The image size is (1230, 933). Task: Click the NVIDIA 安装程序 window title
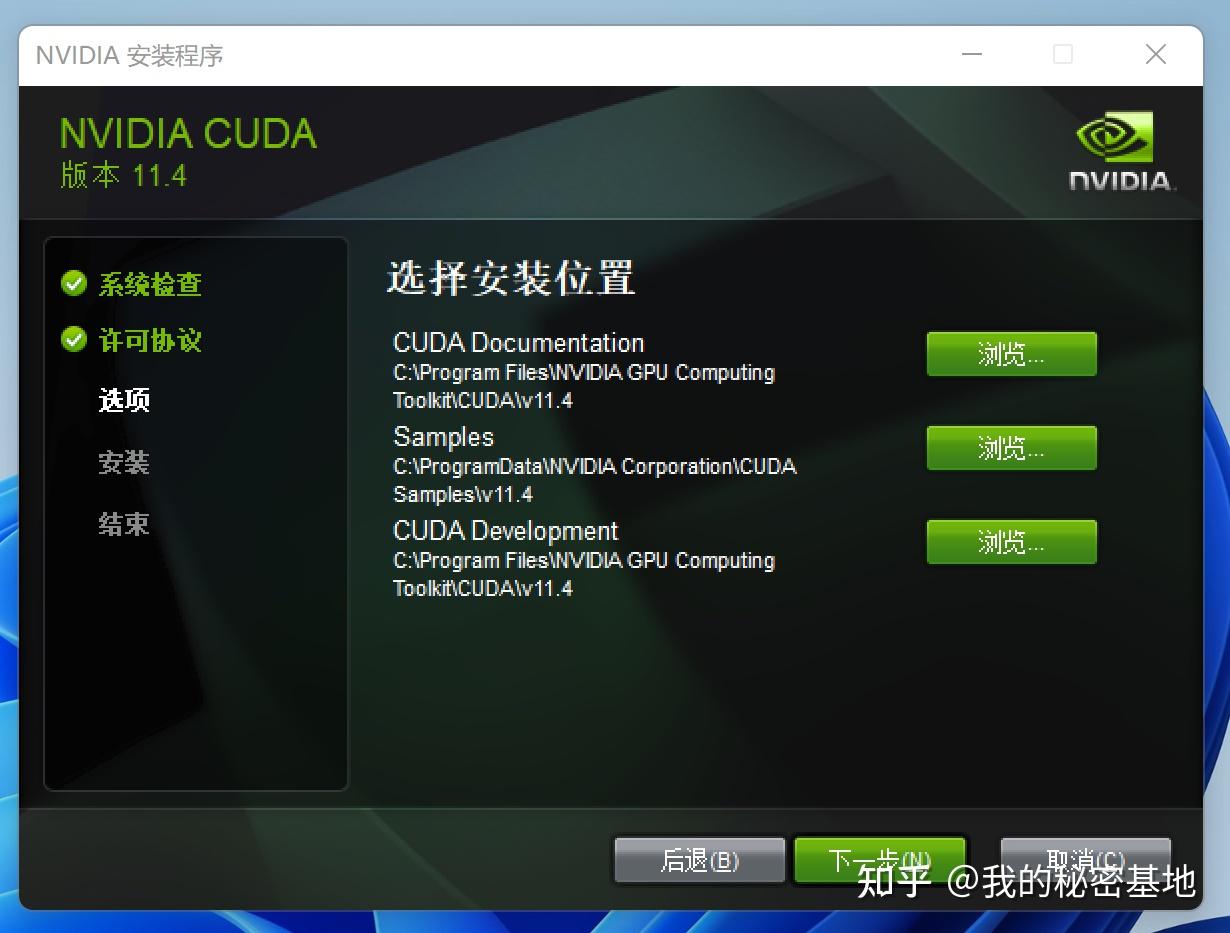(x=130, y=55)
